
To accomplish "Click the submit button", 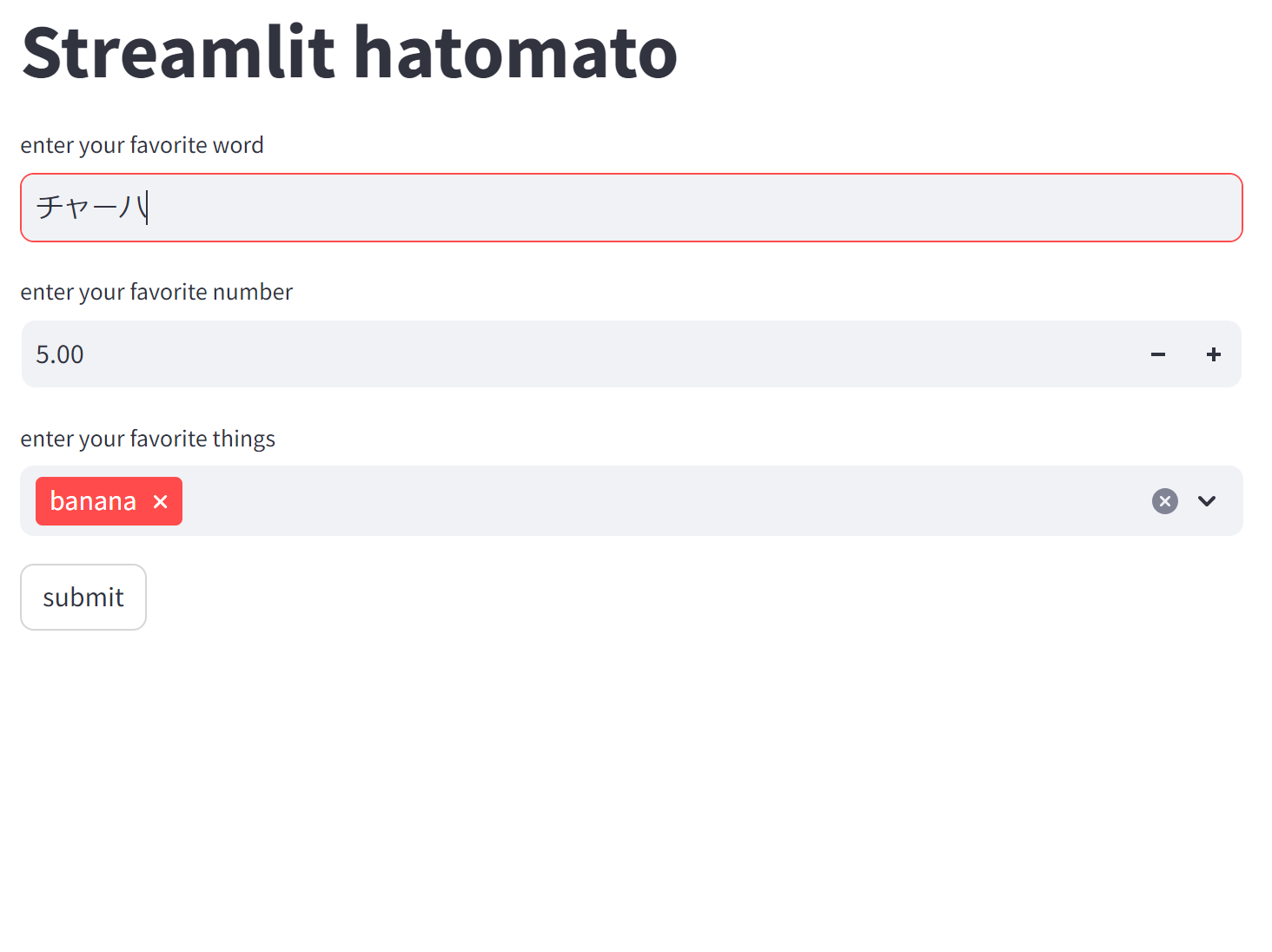I will pos(83,597).
